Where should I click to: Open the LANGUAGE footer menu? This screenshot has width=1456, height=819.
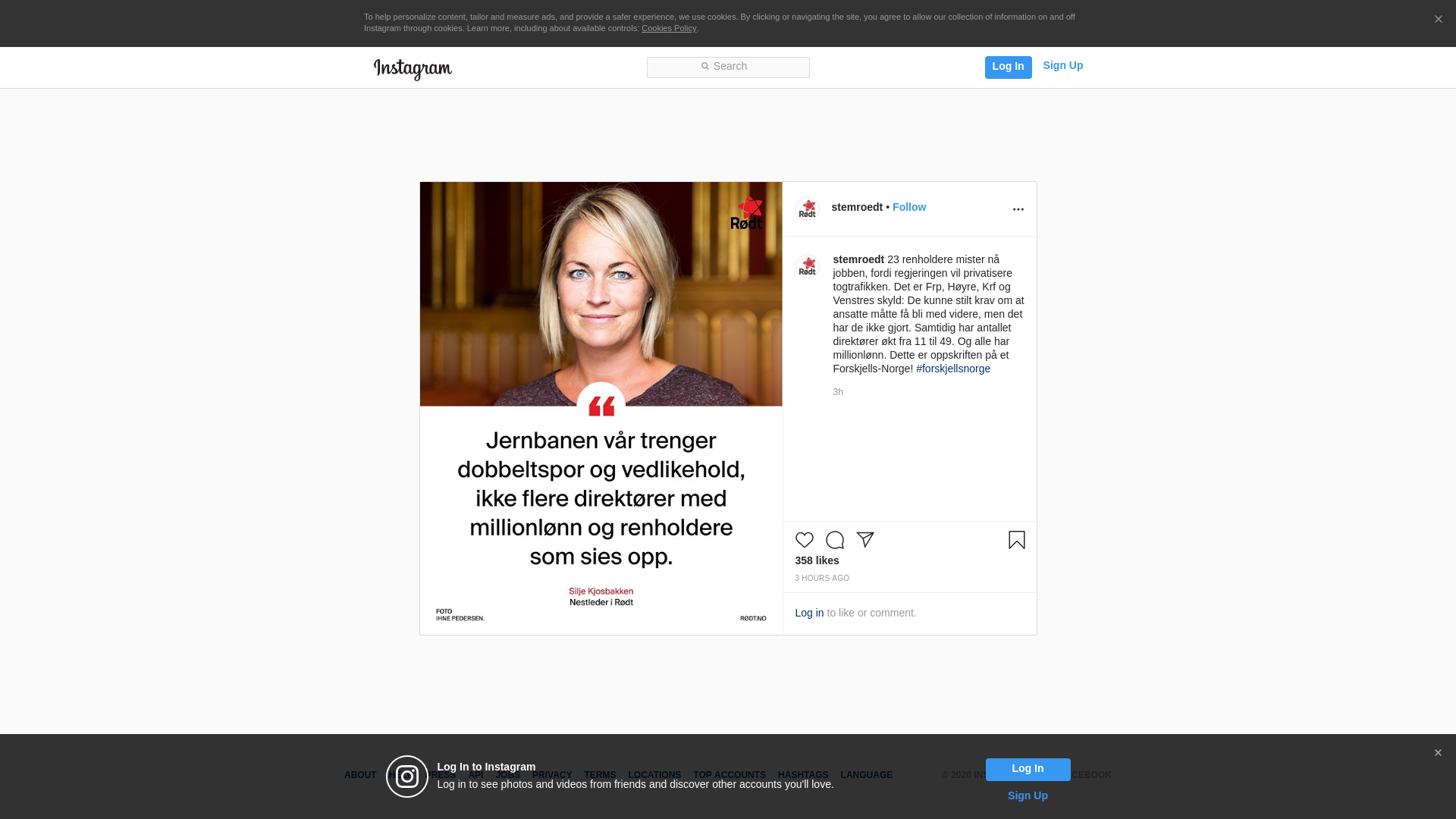pyautogui.click(x=866, y=775)
